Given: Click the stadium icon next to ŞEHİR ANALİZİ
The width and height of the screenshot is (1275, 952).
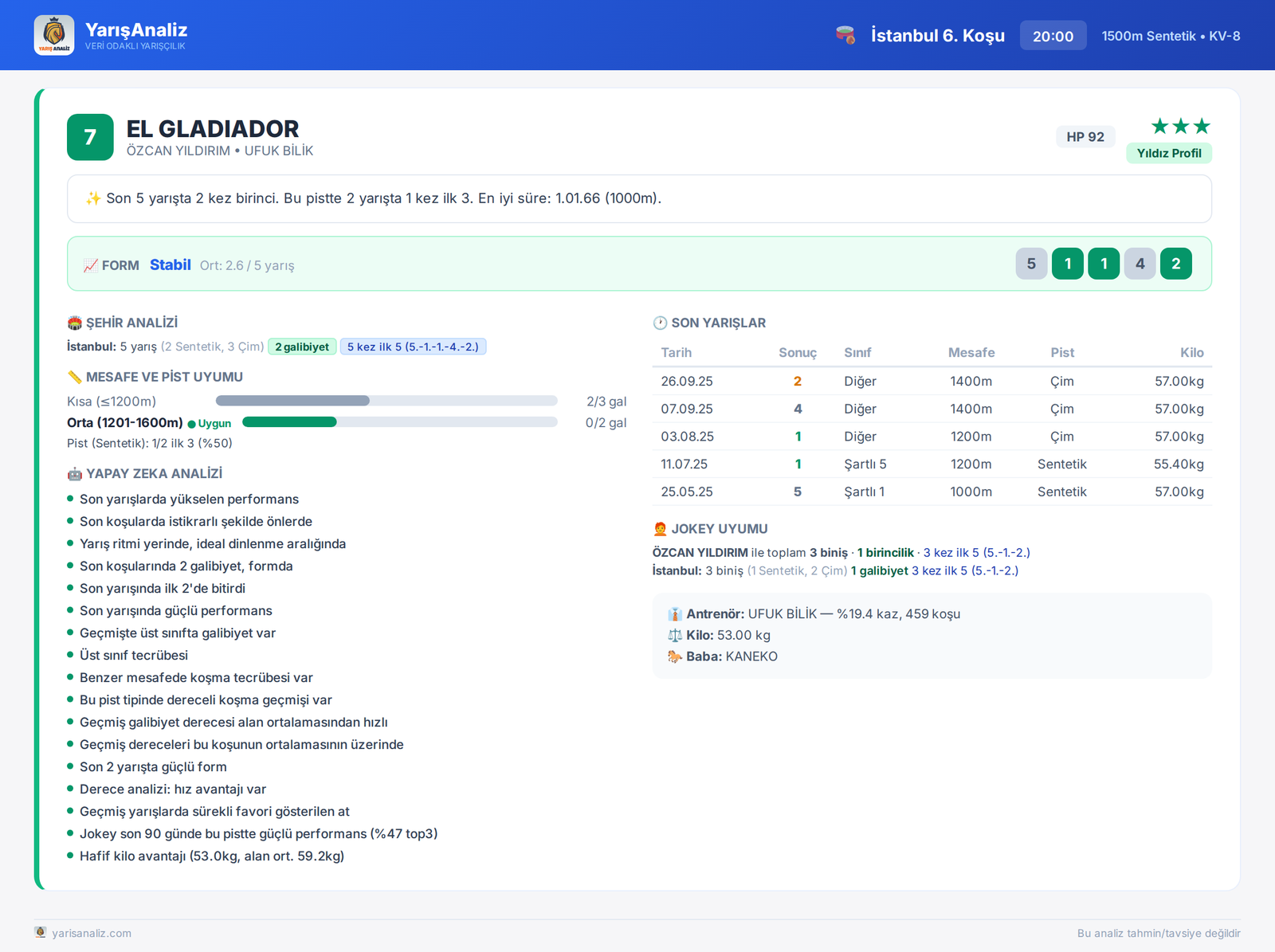Looking at the screenshot, I should 75,323.
